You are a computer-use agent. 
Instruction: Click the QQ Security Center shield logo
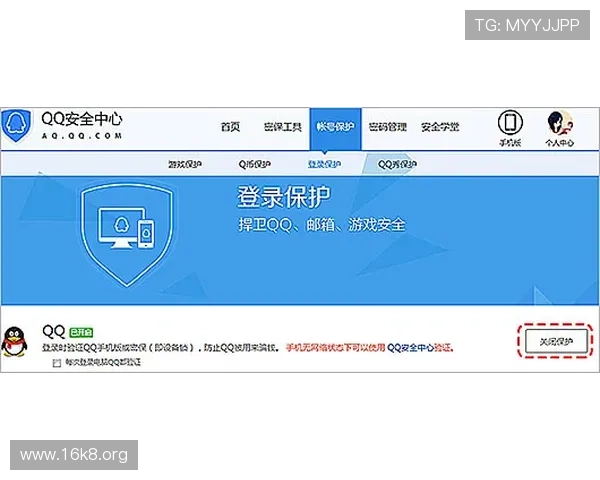click(16, 126)
